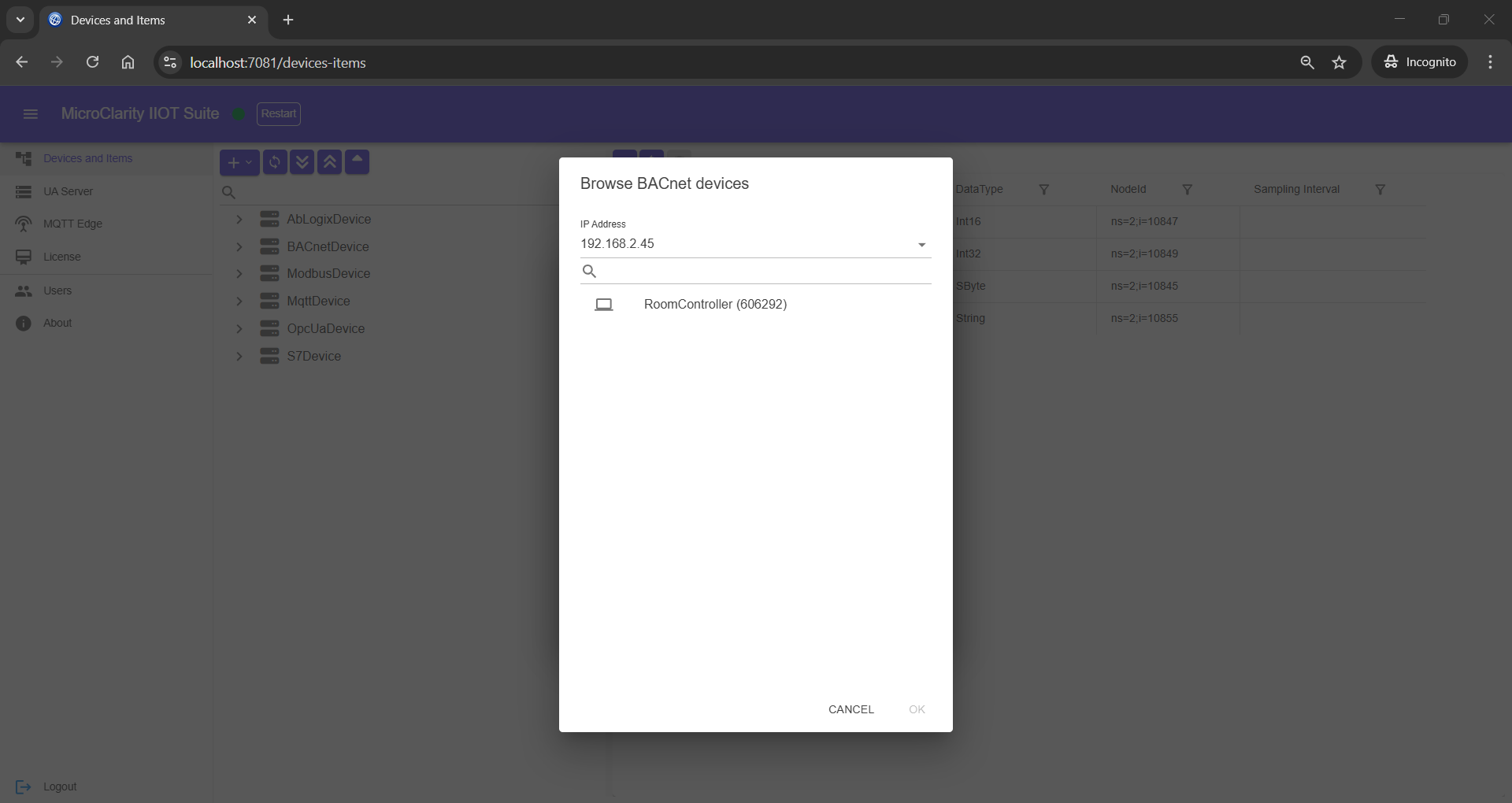The height and width of the screenshot is (803, 1512).
Task: Select RoomController (606292) device
Action: tap(714, 305)
